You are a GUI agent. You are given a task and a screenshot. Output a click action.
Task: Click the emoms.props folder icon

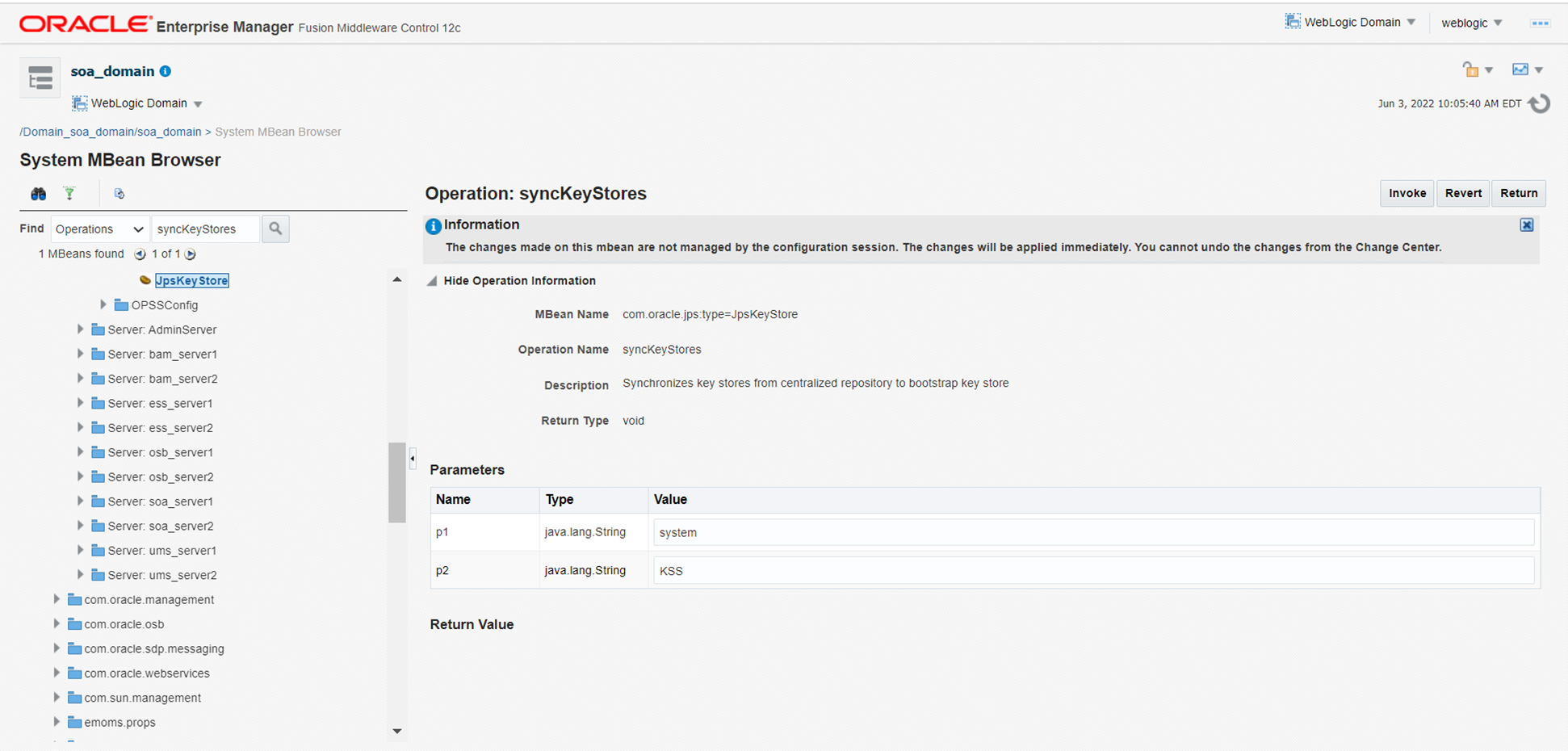tap(74, 722)
